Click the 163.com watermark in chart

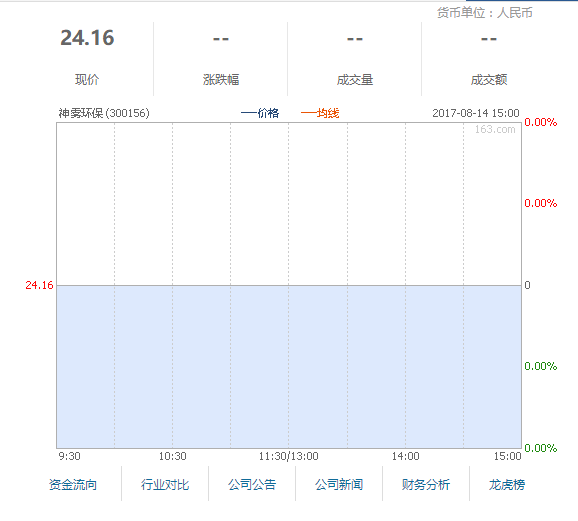[x=495, y=129]
